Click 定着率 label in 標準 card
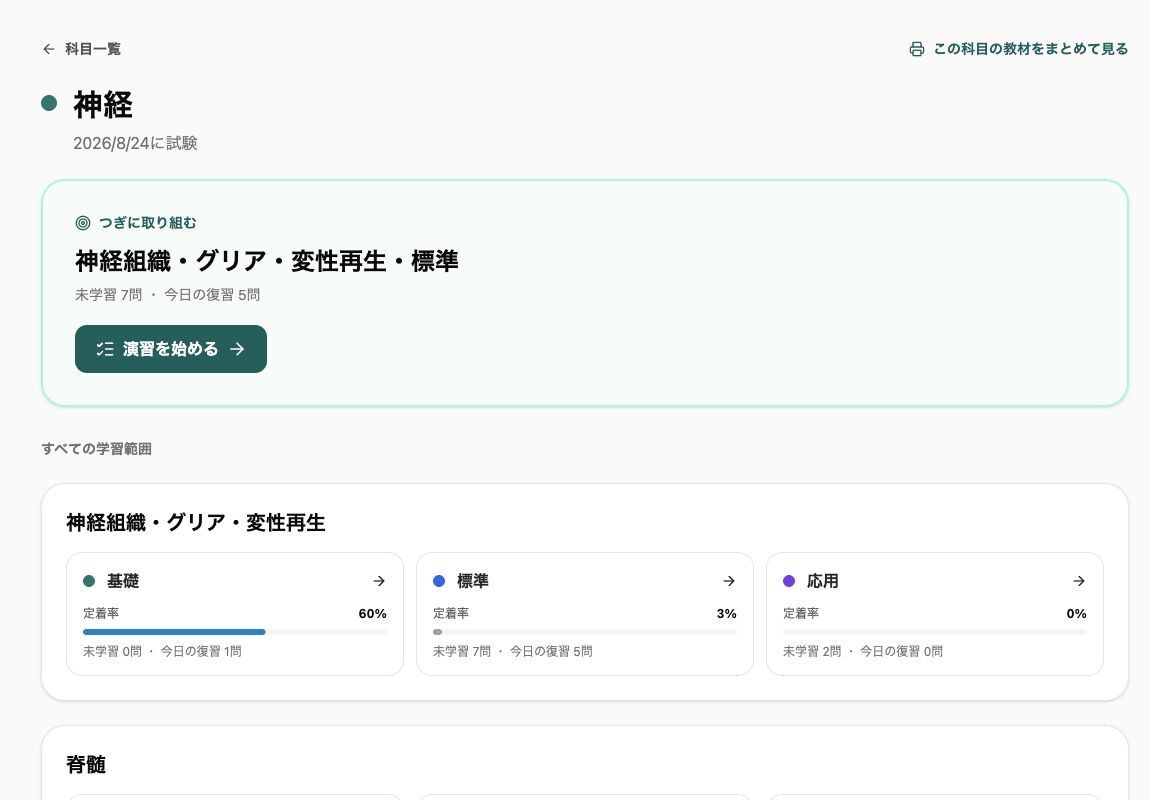Screen dimensions: 1150x800 [451, 614]
